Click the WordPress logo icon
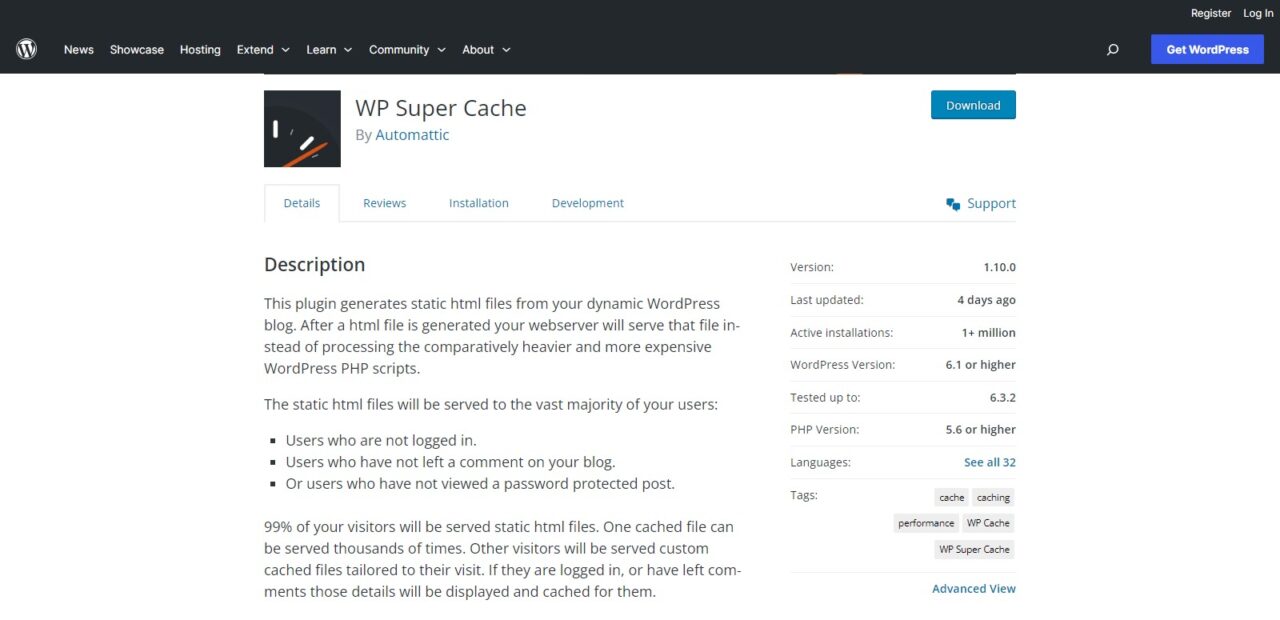The width and height of the screenshot is (1280, 620). 27,49
